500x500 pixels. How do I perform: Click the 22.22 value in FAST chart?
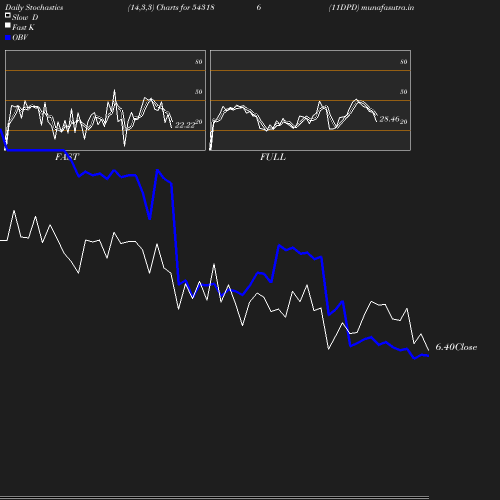coord(185,125)
